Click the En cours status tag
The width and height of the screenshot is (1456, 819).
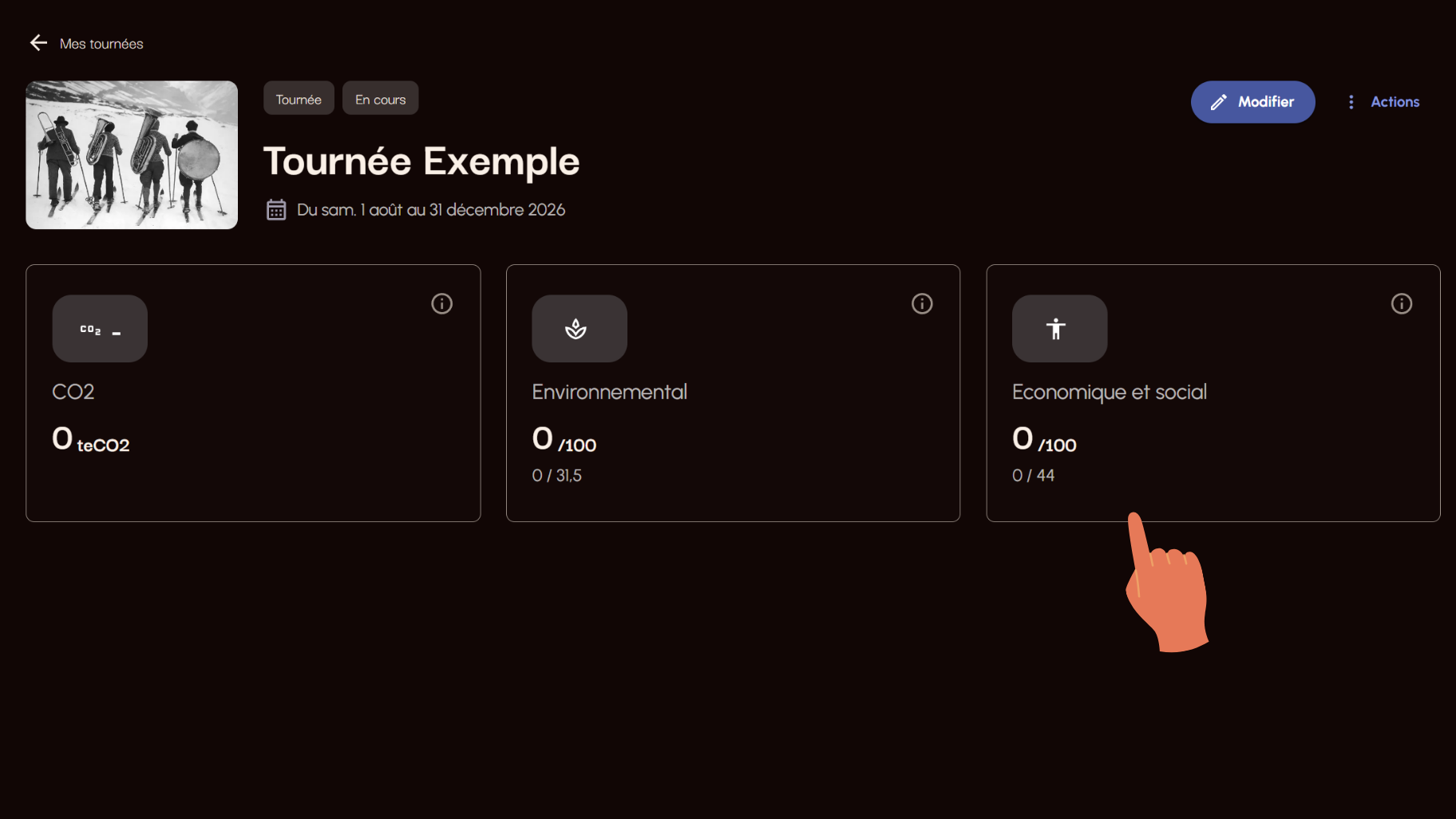click(x=380, y=99)
